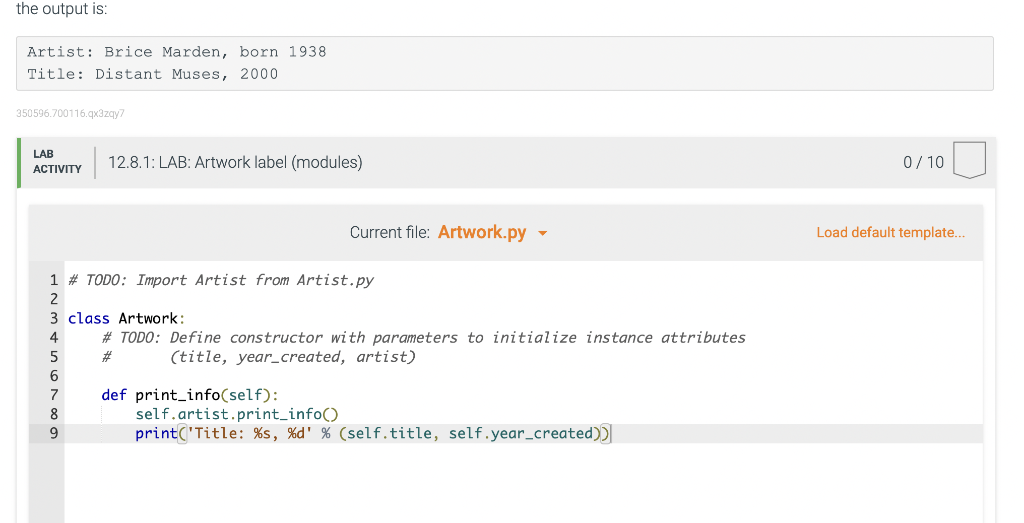
Task: Click the 'Current file:' label
Action: tap(390, 232)
